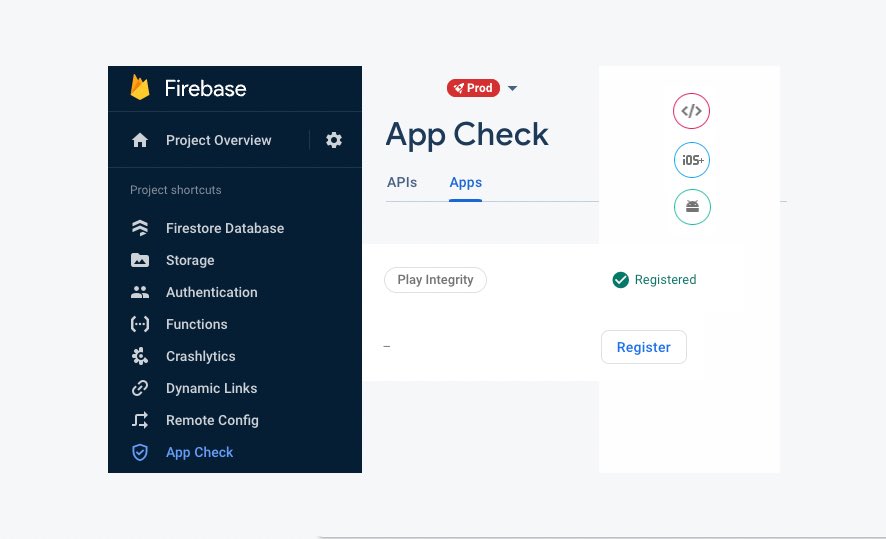The width and height of the screenshot is (886, 539).
Task: Expand the Prod project dropdown arrow
Action: [512, 88]
